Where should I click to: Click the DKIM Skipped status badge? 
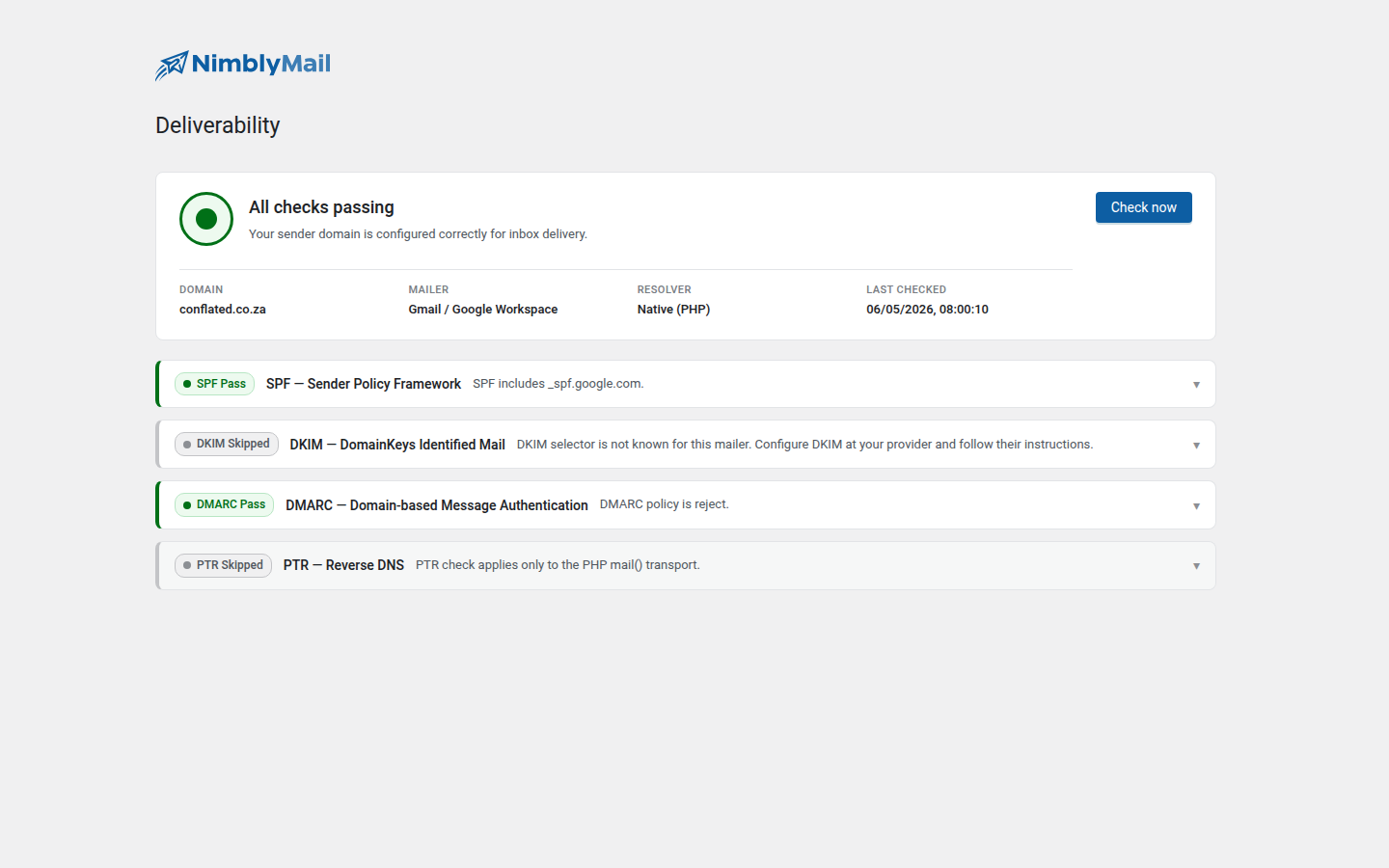227,444
